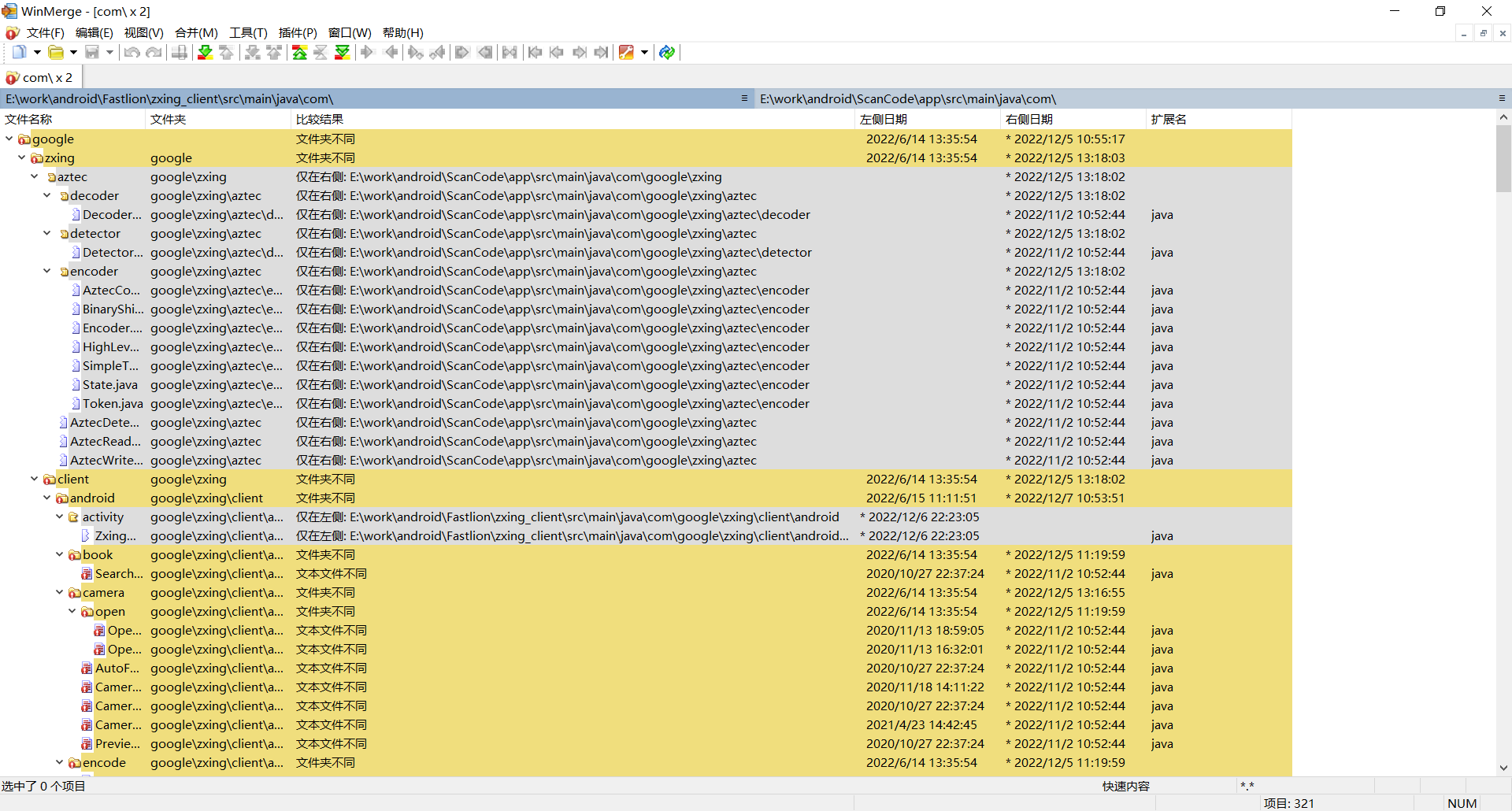The width and height of the screenshot is (1512, 811).
Task: Click the Save toolbar icon
Action: click(x=92, y=52)
